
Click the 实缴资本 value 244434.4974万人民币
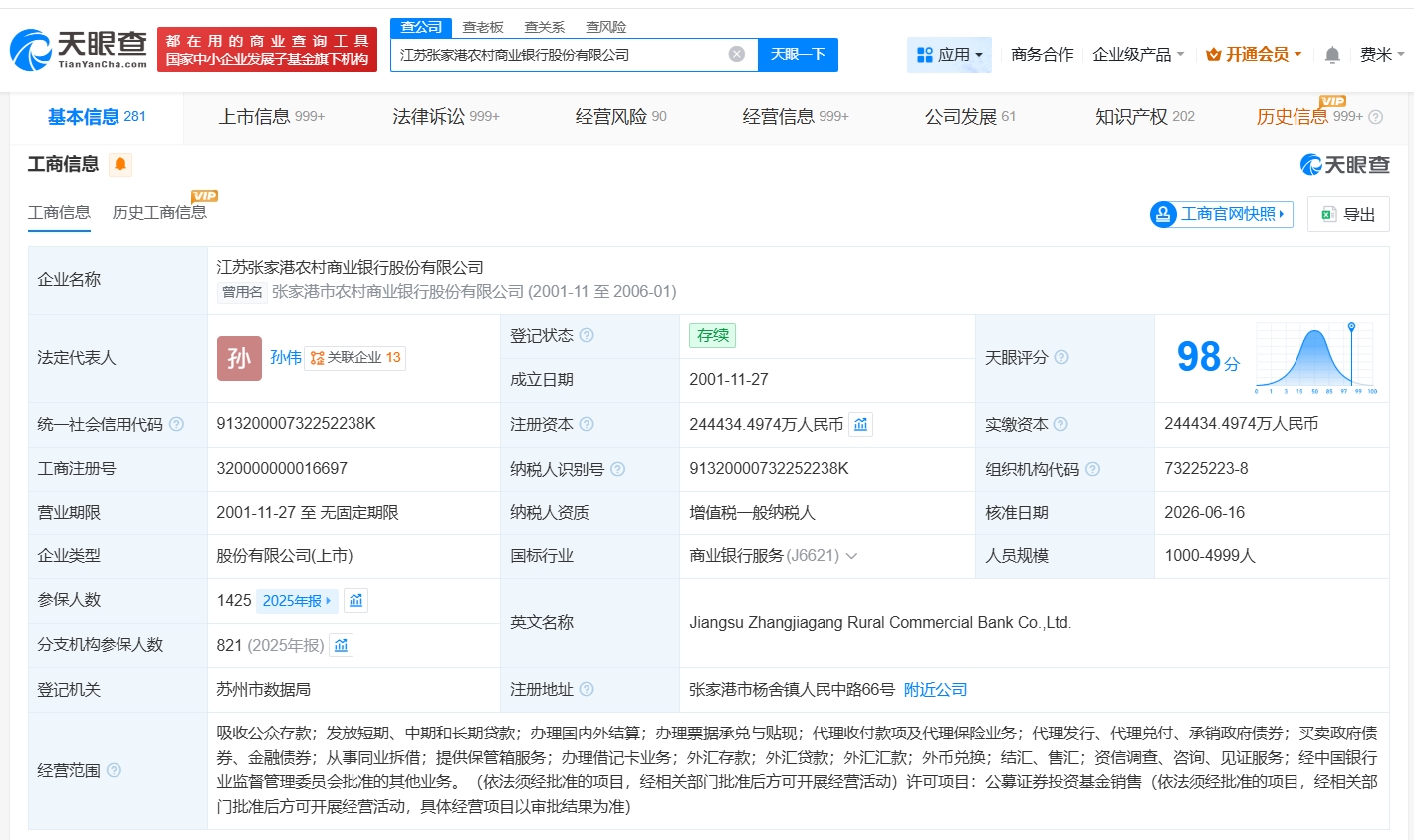click(x=1242, y=424)
